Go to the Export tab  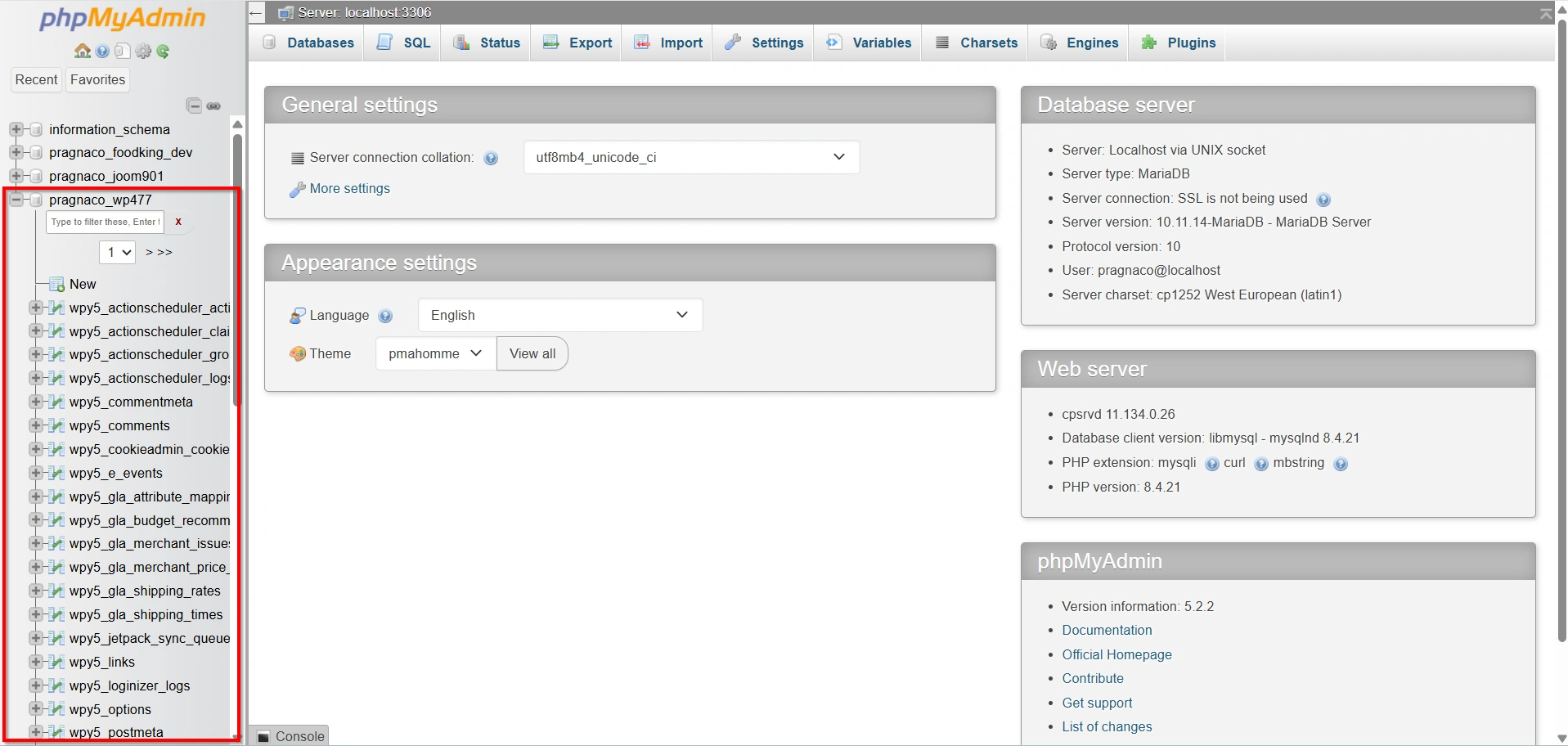[x=578, y=43]
